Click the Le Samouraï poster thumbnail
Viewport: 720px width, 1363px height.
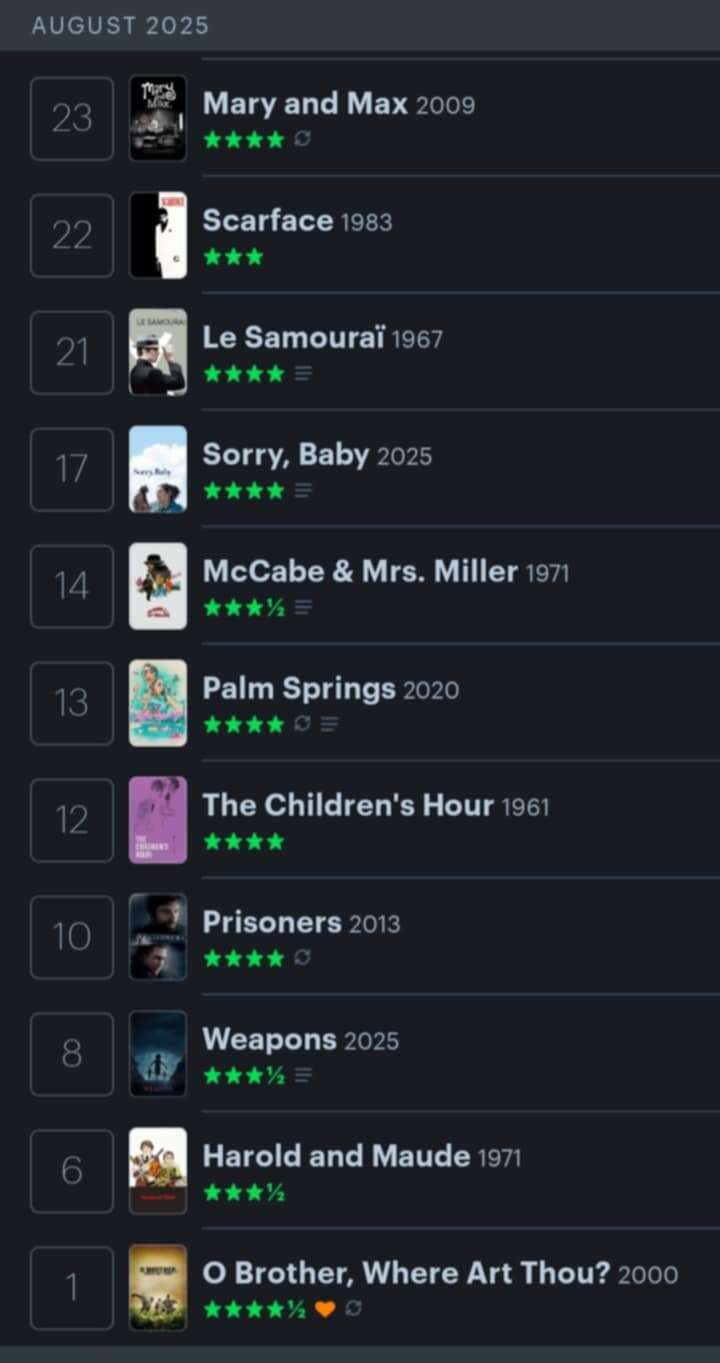pyautogui.click(x=158, y=351)
